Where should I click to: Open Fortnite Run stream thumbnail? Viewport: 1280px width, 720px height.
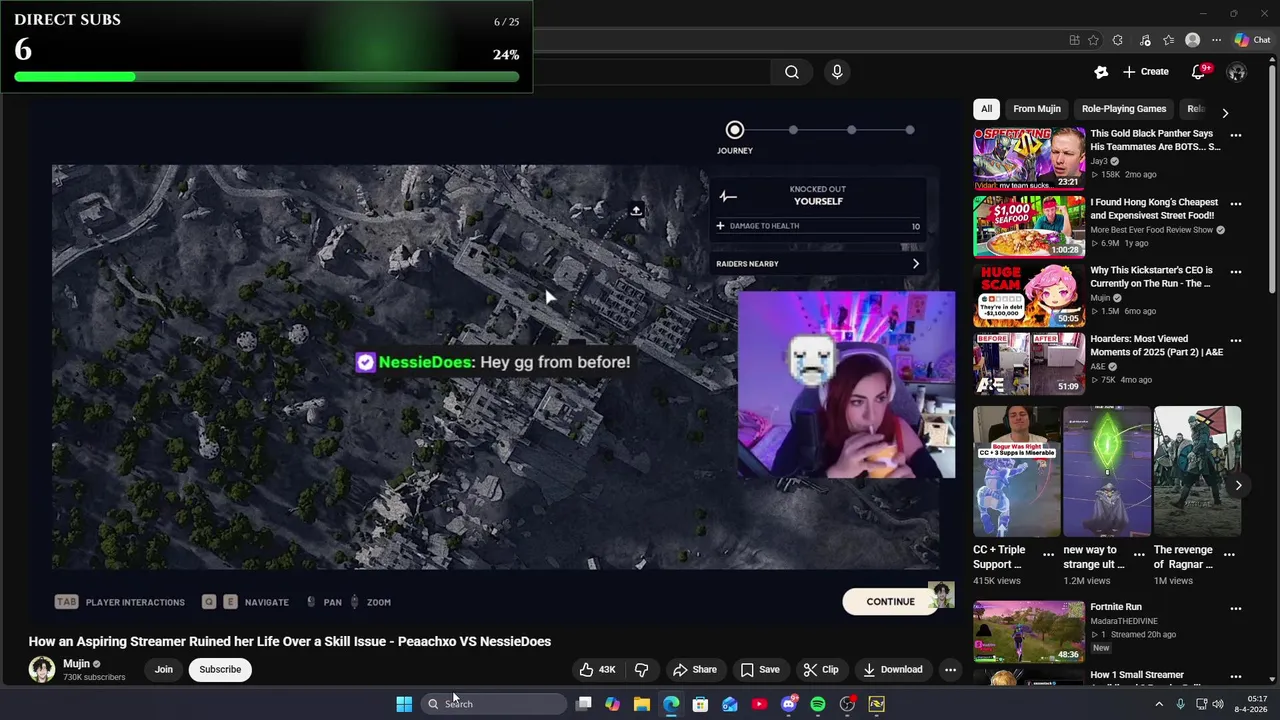tap(1029, 631)
